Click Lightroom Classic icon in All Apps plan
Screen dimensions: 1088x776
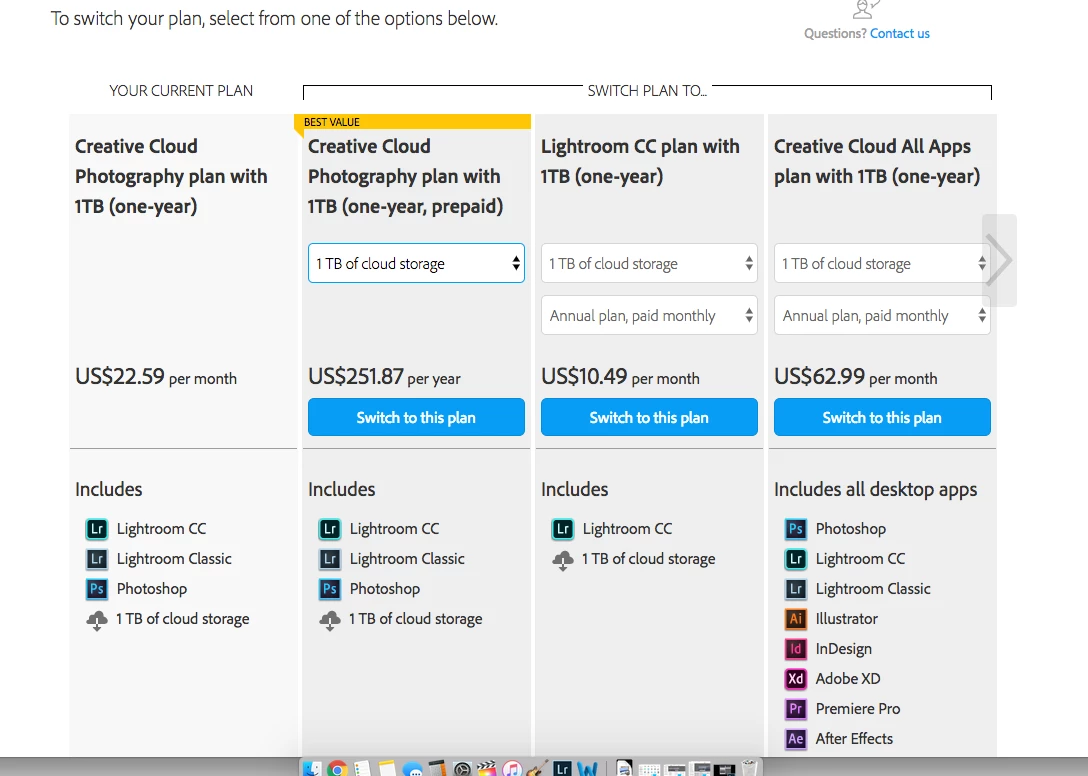pos(796,589)
